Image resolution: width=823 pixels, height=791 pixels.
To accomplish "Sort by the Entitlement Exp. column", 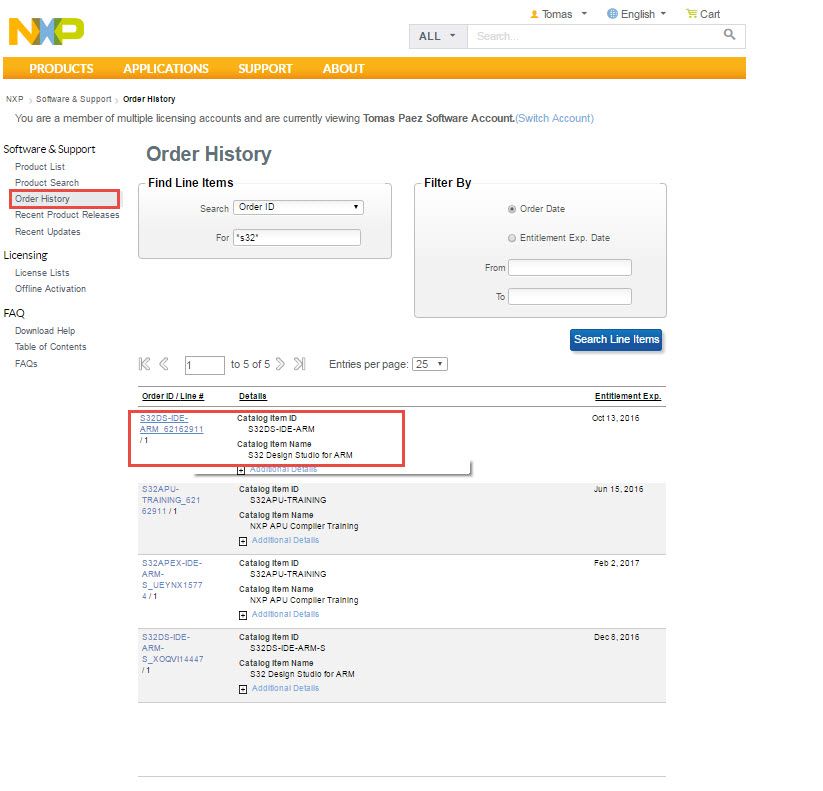I will click(628, 396).
